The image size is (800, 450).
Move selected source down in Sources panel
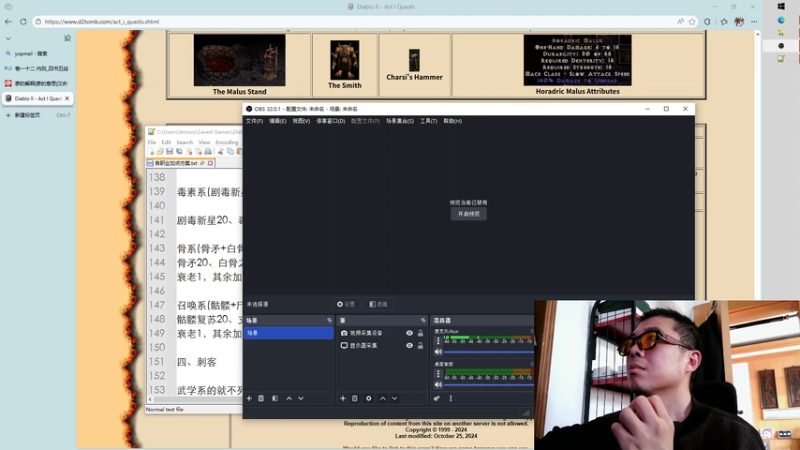tap(394, 398)
